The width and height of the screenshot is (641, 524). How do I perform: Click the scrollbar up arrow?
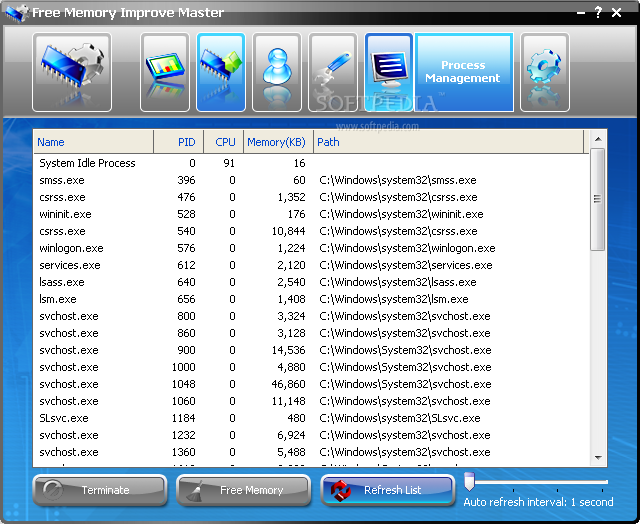click(598, 139)
